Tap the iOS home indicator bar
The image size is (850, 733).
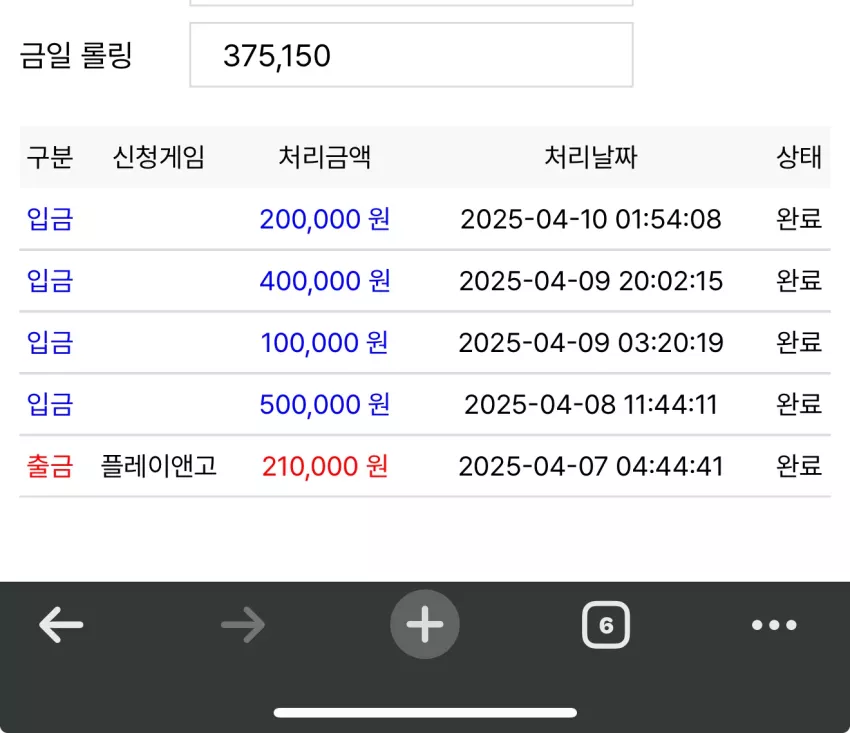[x=425, y=712]
